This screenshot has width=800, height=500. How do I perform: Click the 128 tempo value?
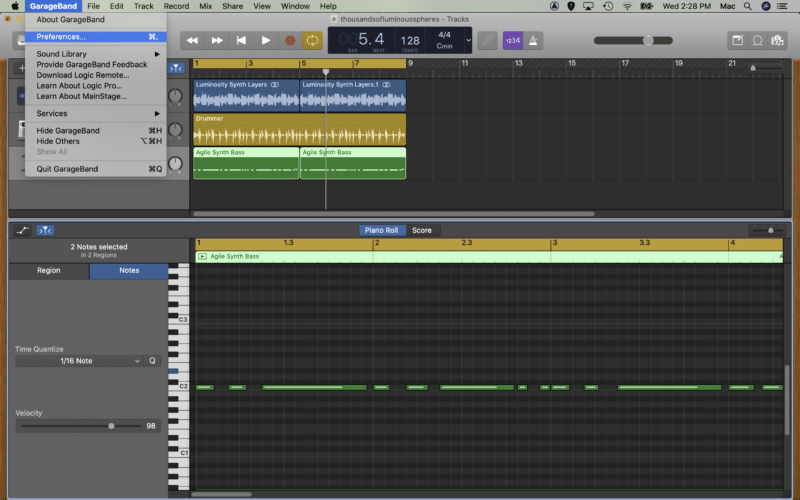[410, 41]
